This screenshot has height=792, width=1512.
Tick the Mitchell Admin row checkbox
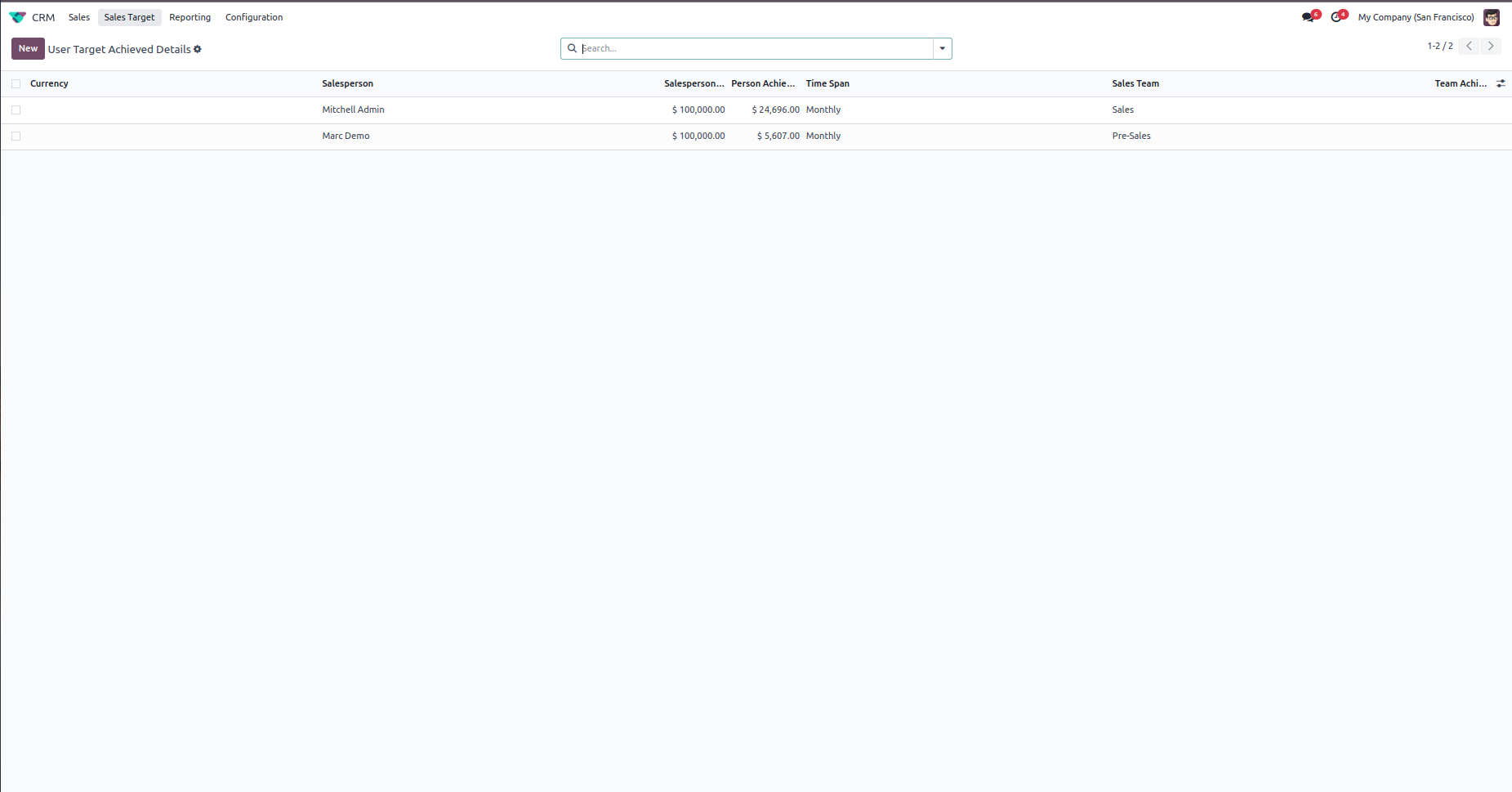pos(16,110)
